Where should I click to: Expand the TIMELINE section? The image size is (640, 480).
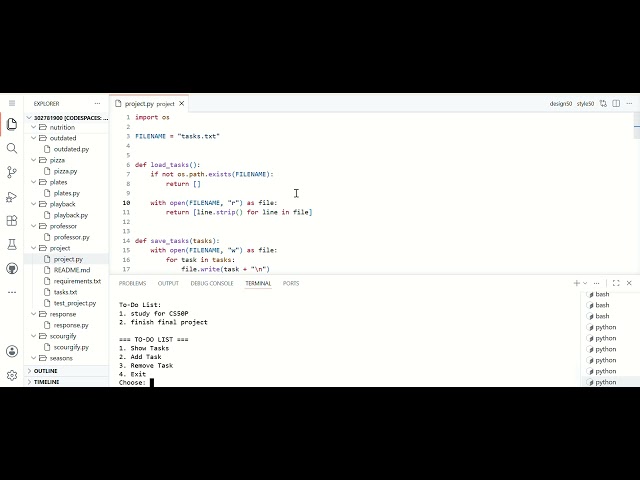(x=66, y=382)
